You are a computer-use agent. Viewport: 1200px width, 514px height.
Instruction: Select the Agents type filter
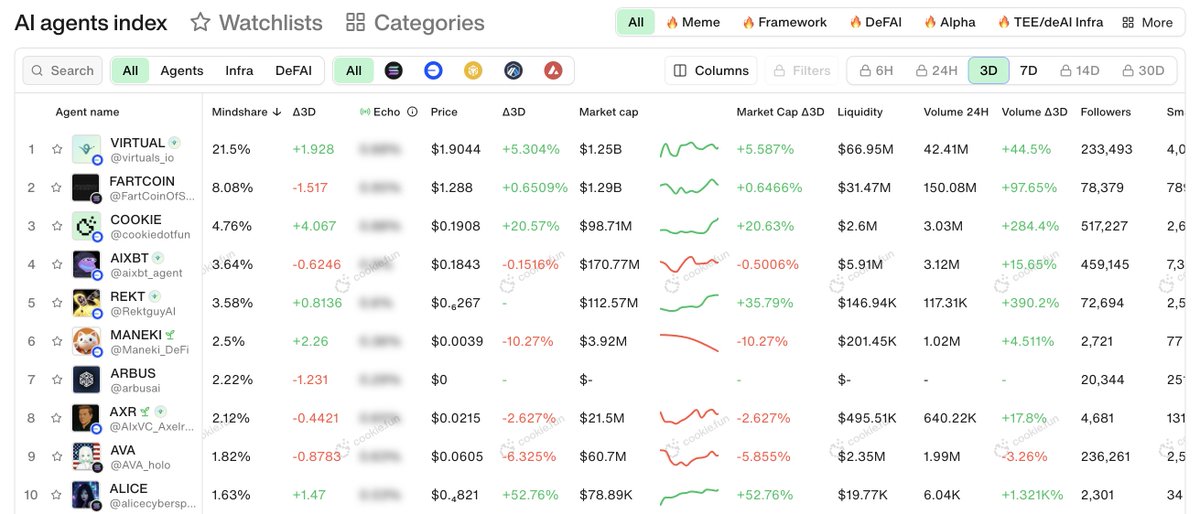(x=182, y=71)
